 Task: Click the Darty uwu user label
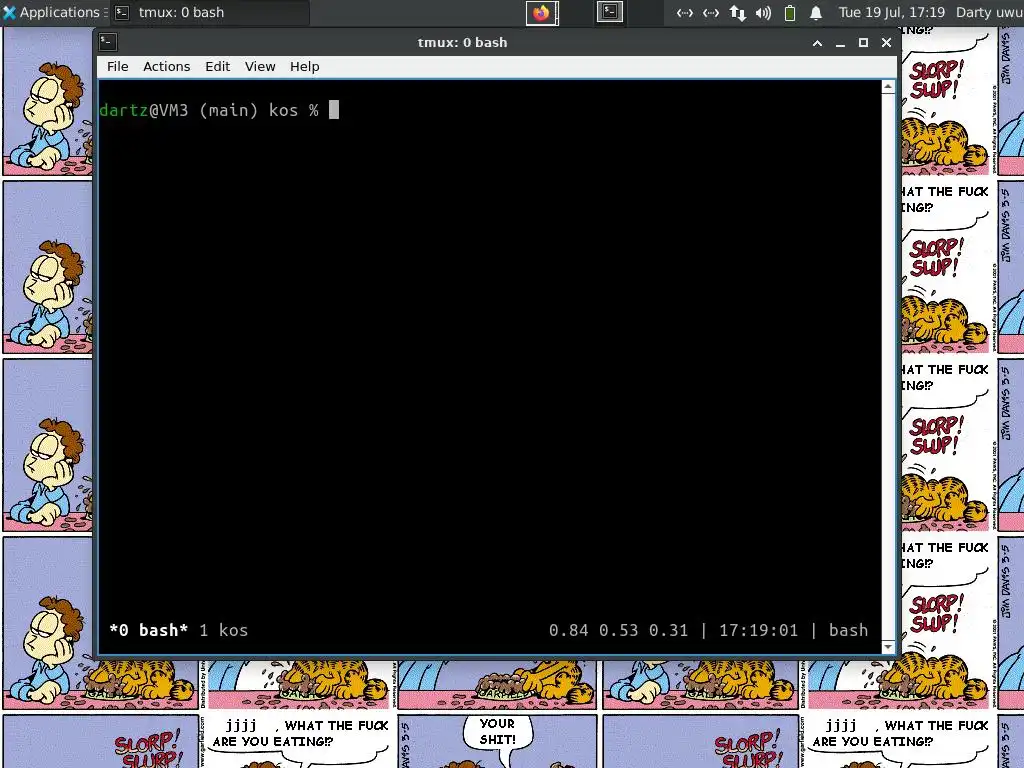pyautogui.click(x=989, y=12)
